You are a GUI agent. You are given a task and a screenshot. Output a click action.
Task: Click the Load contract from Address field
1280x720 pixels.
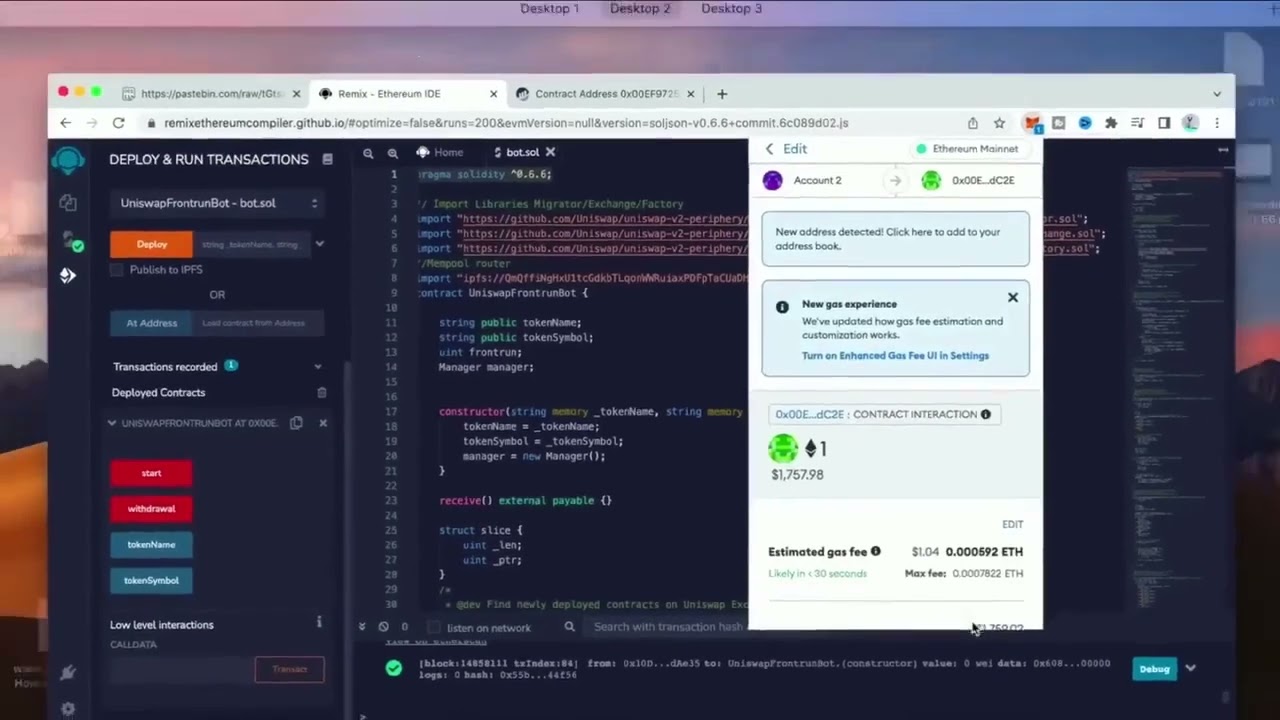tap(256, 323)
